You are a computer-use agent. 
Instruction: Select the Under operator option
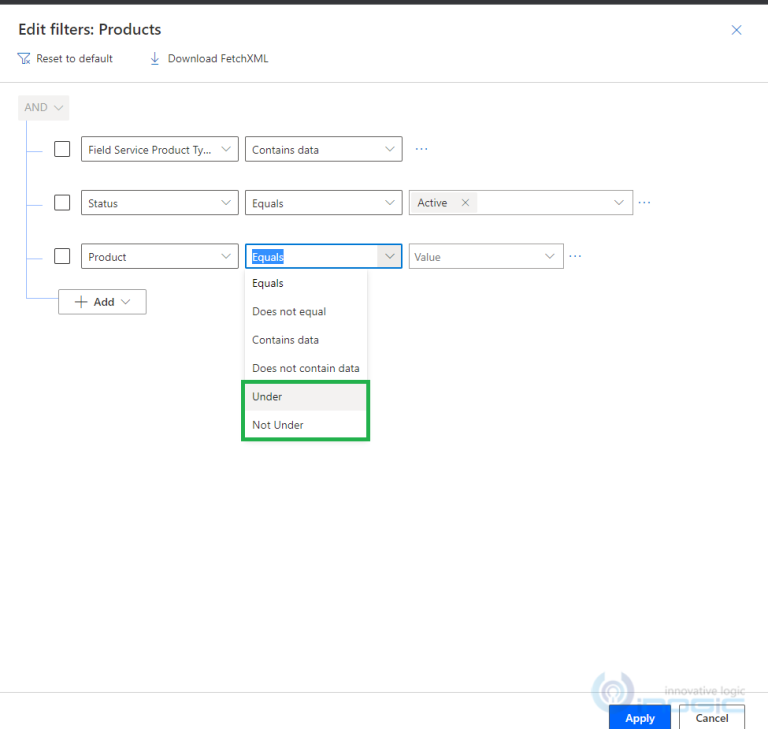268,397
